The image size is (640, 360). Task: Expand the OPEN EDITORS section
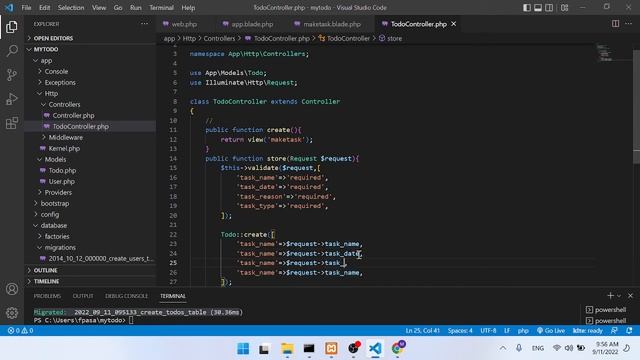point(90,38)
